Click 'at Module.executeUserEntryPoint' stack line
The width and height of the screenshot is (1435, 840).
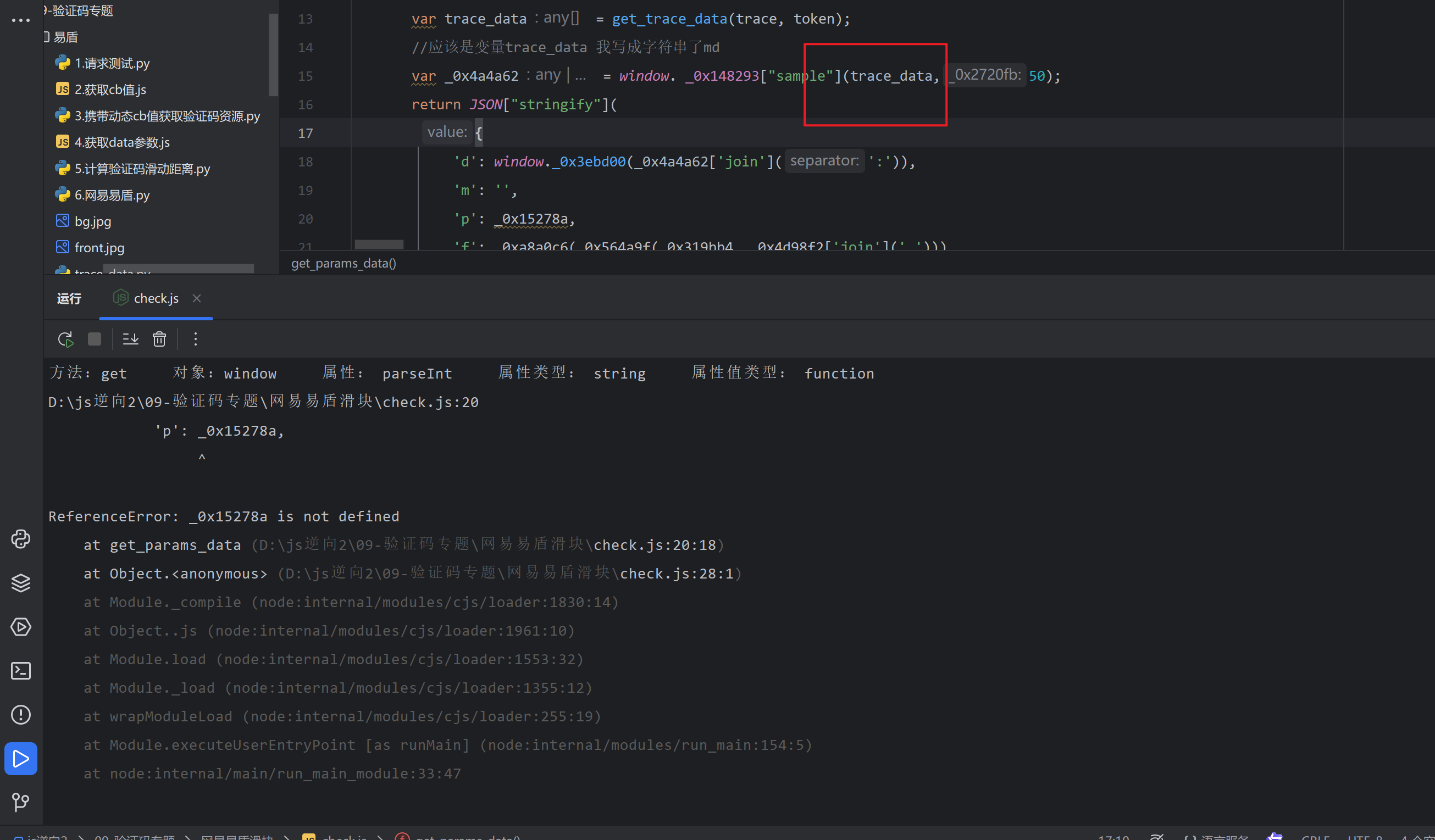coord(447,745)
